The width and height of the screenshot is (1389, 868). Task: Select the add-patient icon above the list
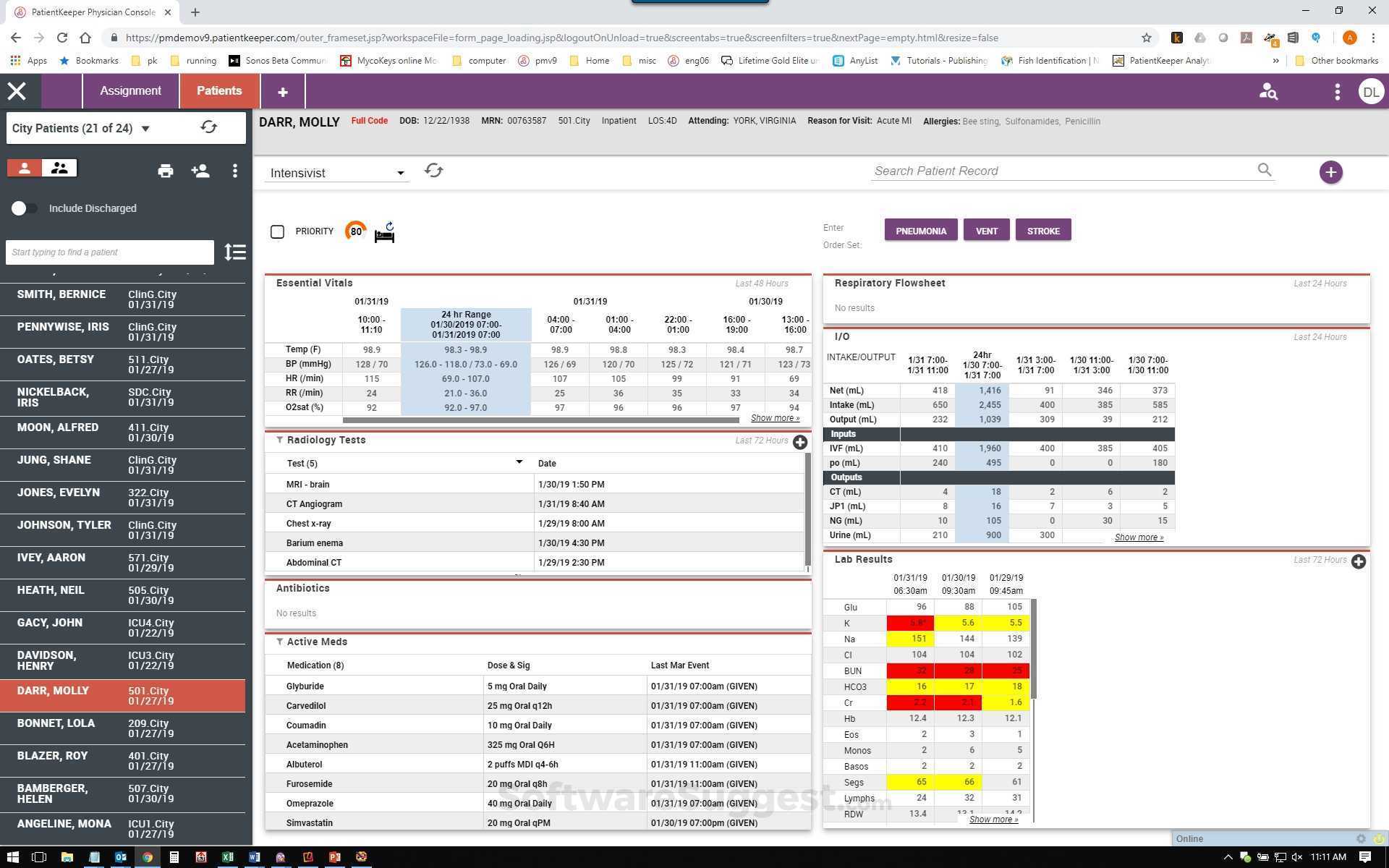click(x=200, y=171)
